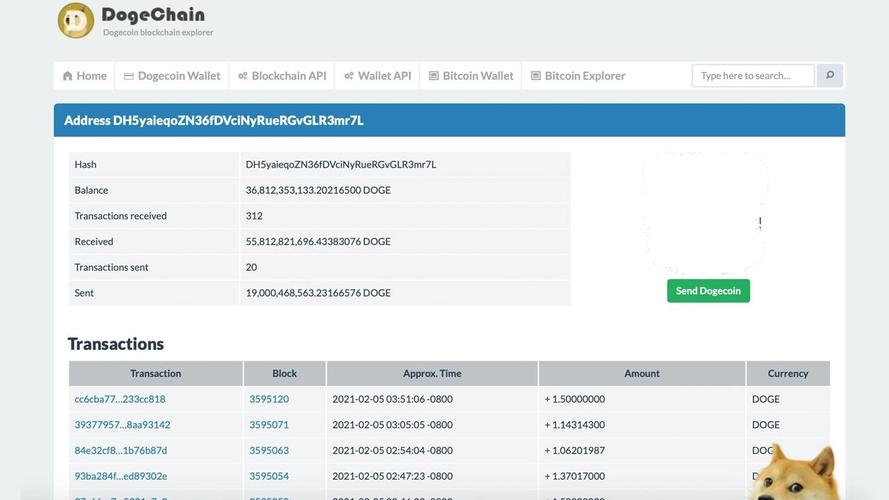Click the Send Dogecoin button
889x500 pixels.
(x=708, y=291)
